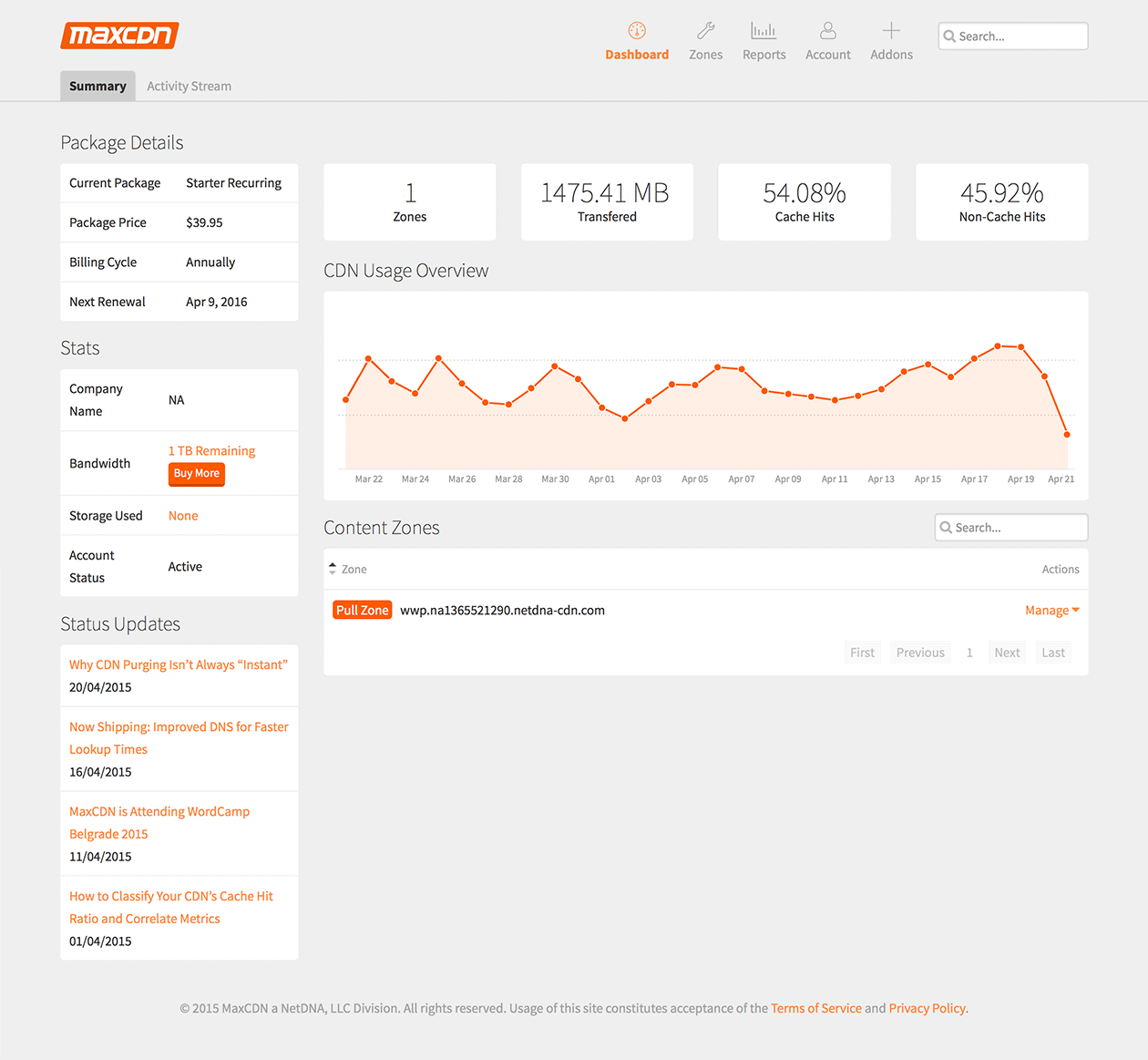This screenshot has width=1148, height=1060.
Task: Click the MaxCDN logo
Action: 119,36
